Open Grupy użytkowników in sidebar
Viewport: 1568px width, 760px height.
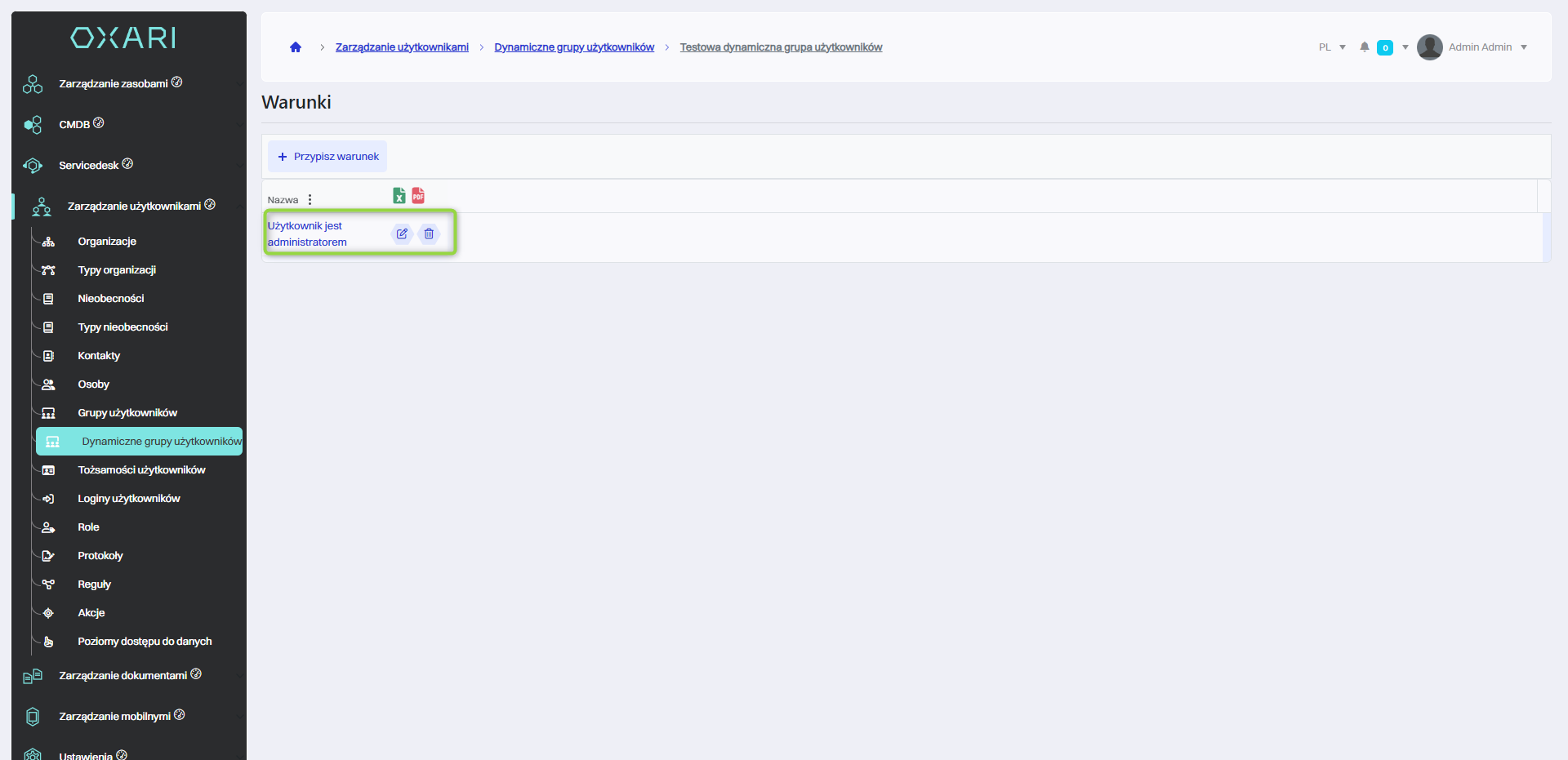127,413
